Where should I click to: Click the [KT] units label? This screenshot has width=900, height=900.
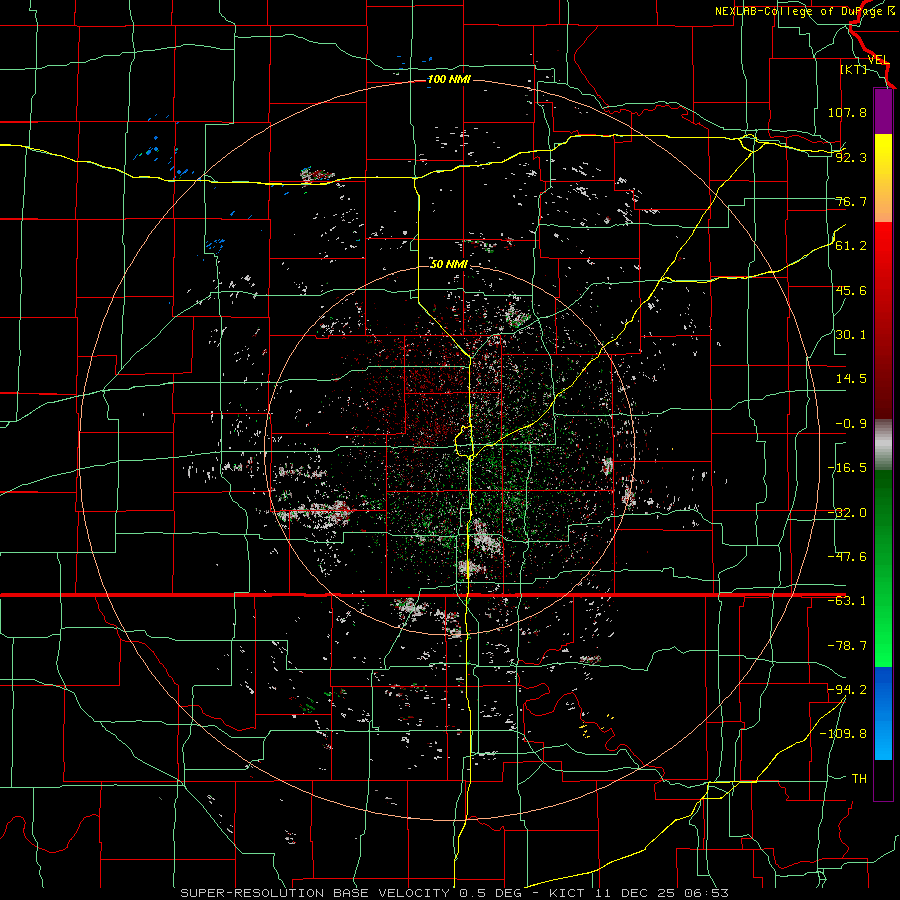tap(854, 69)
